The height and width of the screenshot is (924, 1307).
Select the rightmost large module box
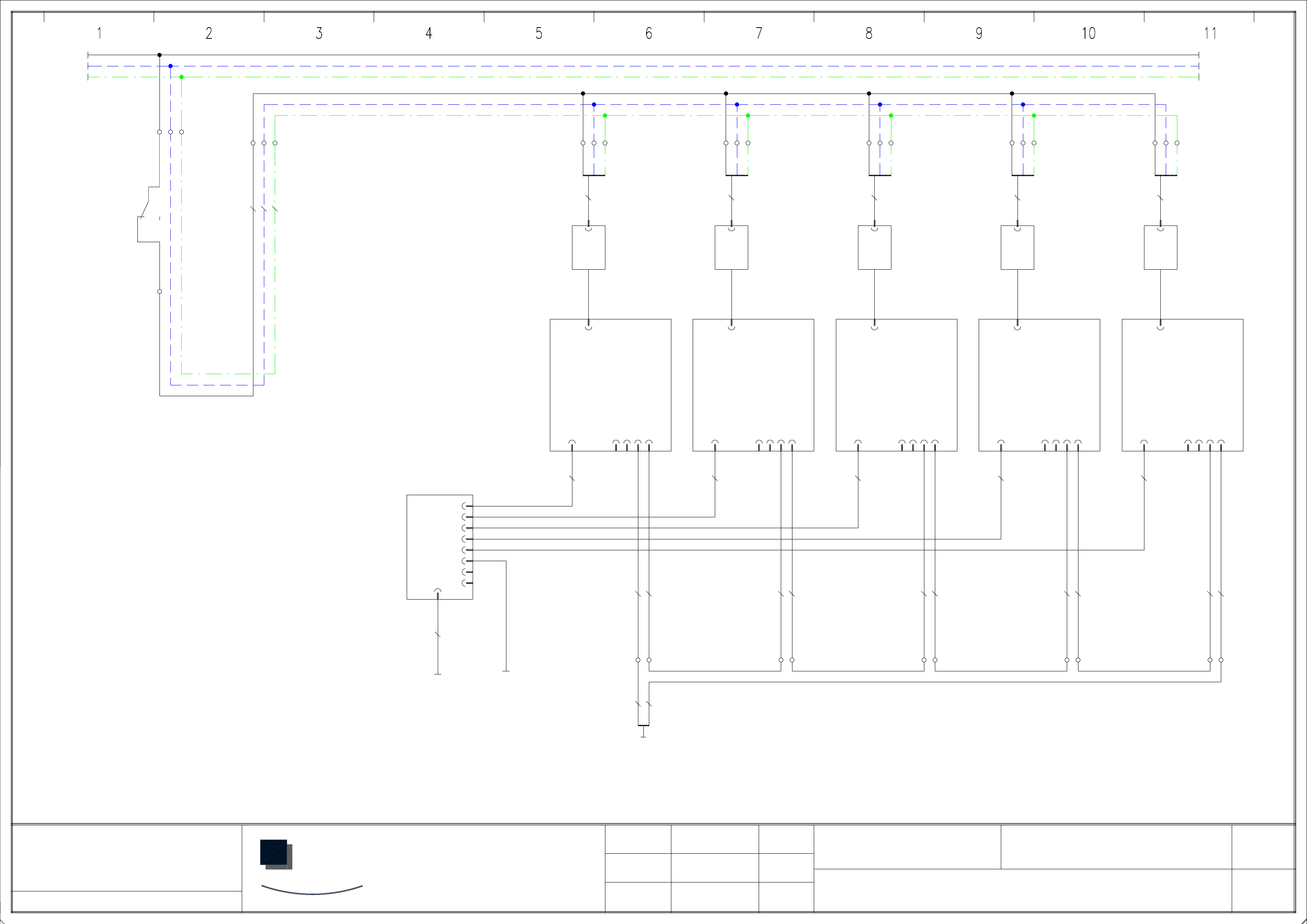tap(1182, 385)
